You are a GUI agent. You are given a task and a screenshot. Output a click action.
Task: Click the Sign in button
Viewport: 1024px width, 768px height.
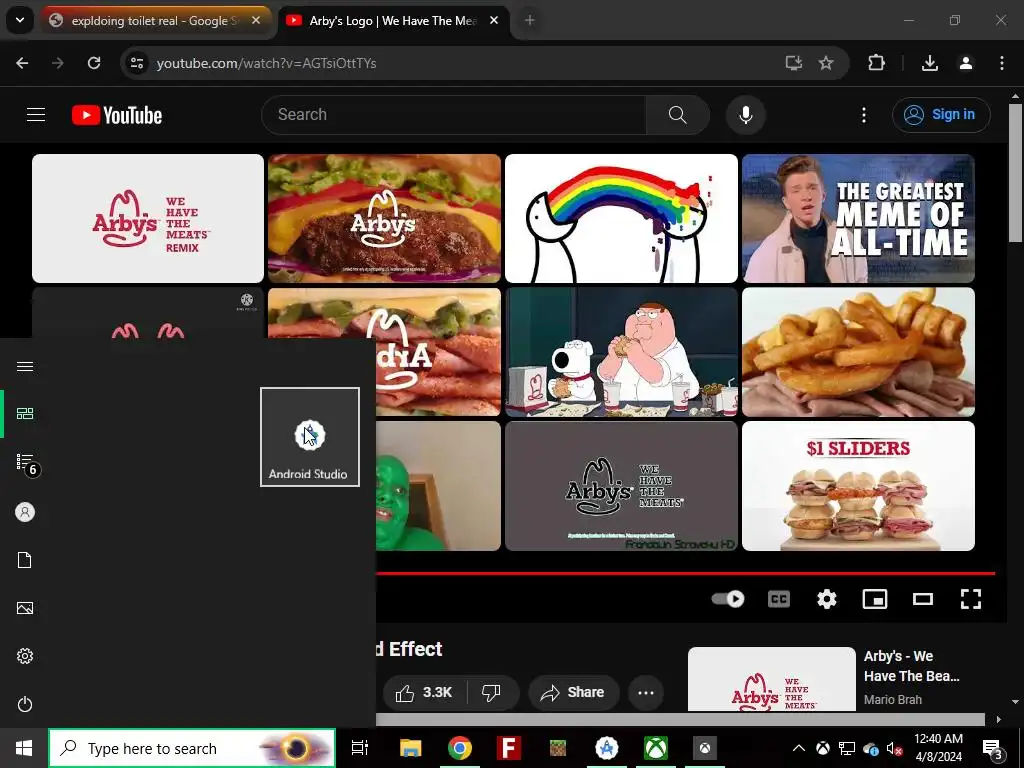click(940, 114)
